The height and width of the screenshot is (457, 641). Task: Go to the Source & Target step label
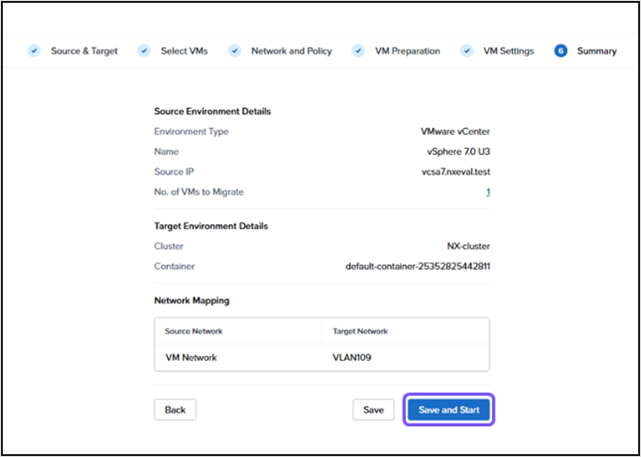(x=84, y=51)
